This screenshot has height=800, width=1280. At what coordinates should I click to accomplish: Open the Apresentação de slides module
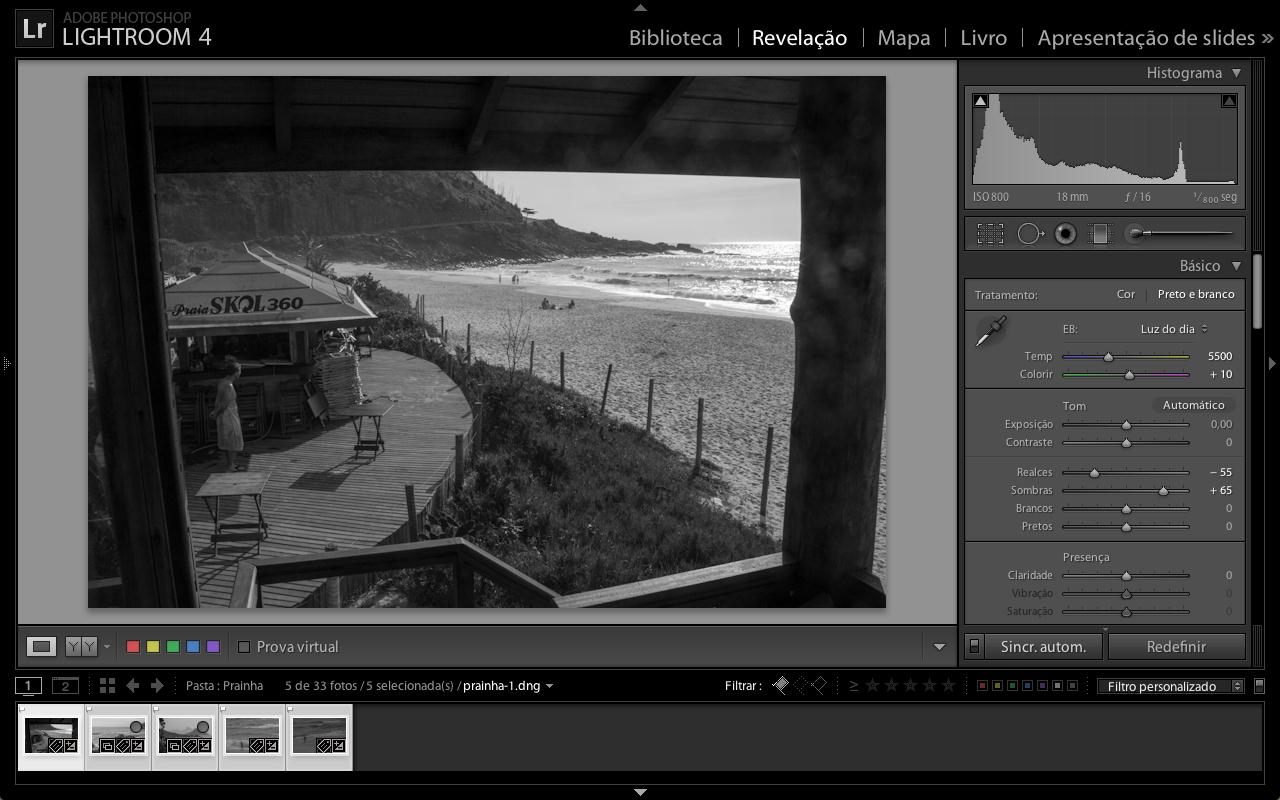[x=1146, y=38]
